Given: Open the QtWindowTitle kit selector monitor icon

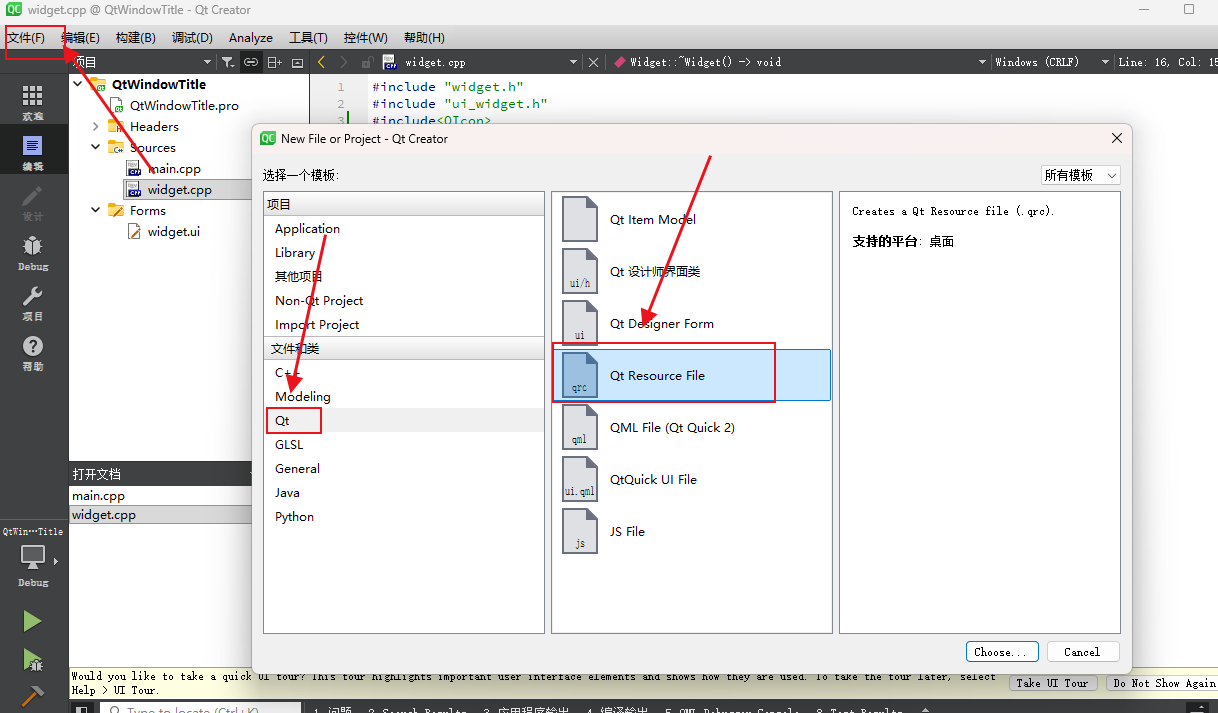Looking at the screenshot, I should click(x=33, y=557).
